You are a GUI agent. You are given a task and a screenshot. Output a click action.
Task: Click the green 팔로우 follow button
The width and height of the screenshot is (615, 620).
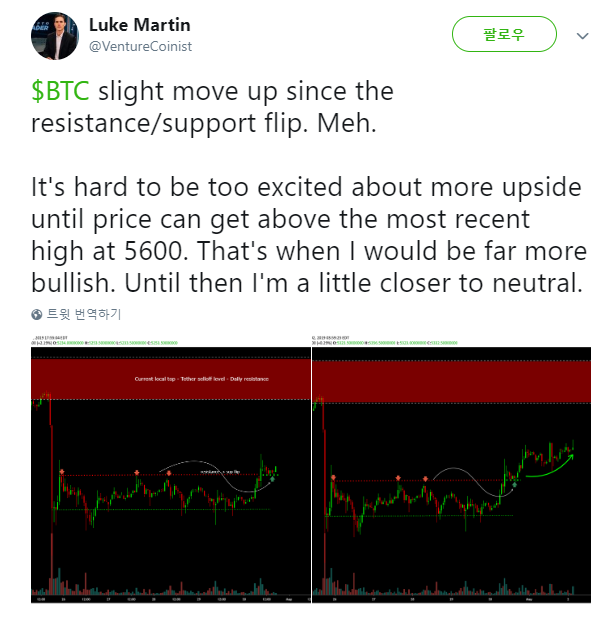point(504,34)
